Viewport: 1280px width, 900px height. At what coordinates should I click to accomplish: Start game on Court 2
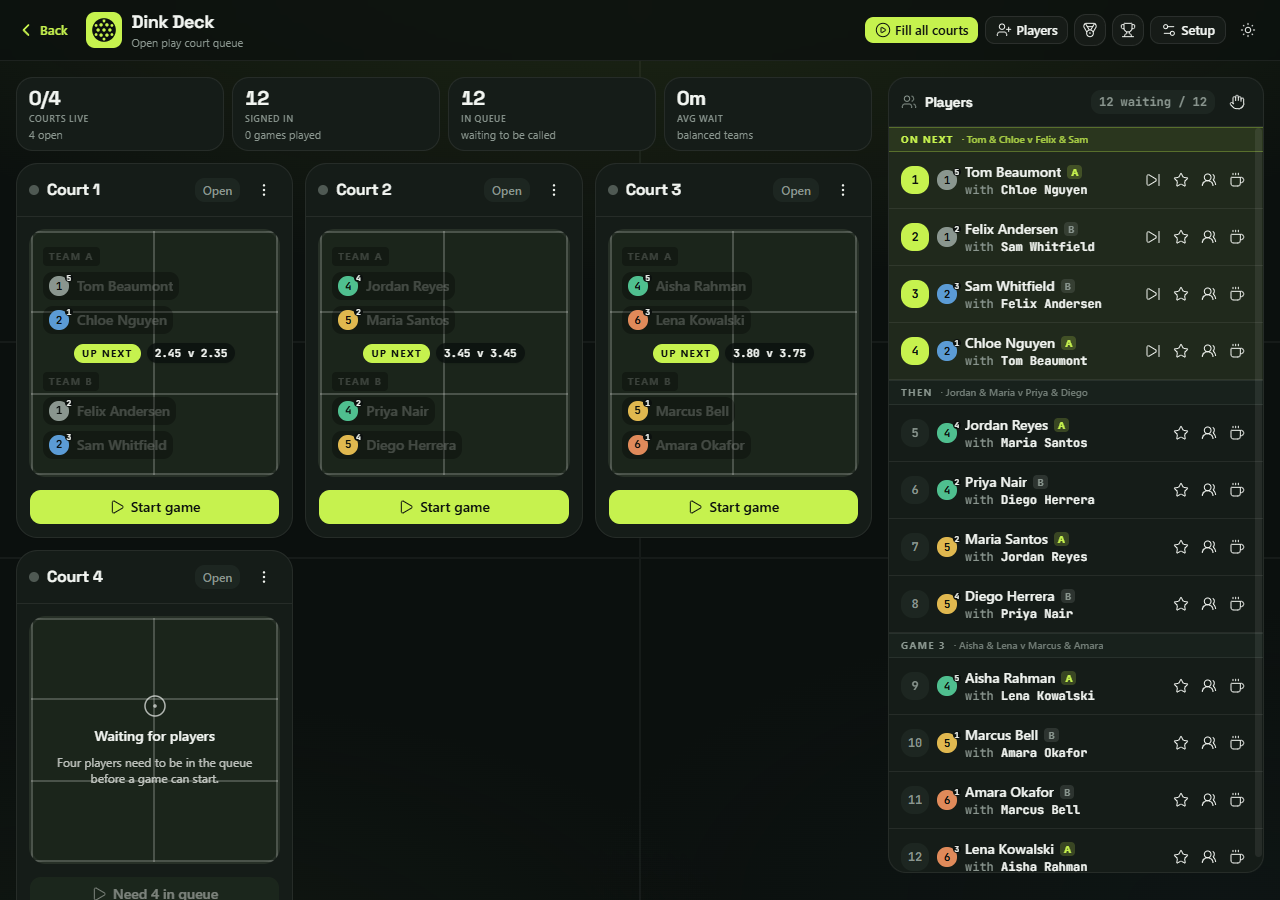click(x=444, y=507)
